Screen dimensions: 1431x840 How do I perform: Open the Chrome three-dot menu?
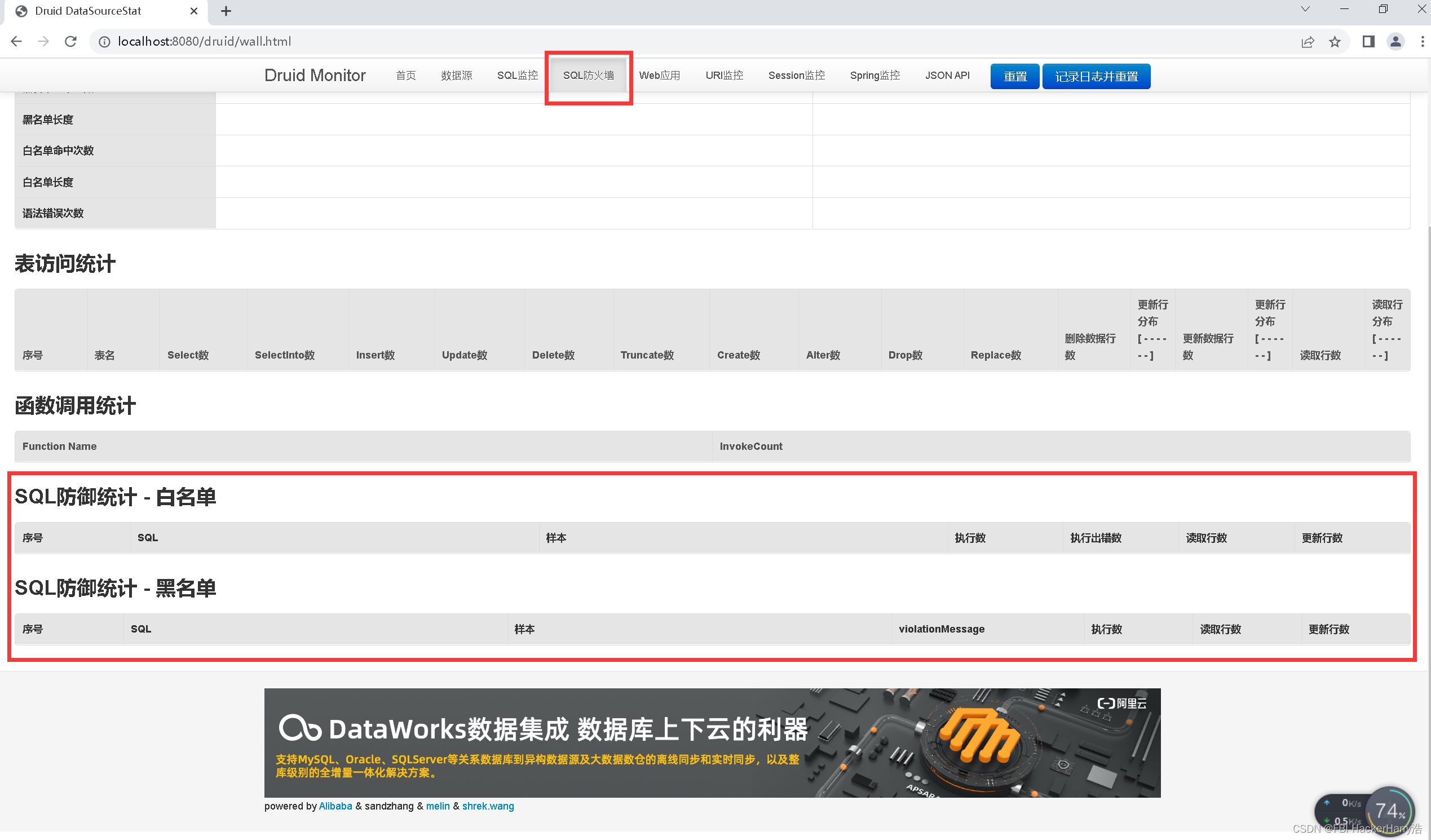(1423, 42)
